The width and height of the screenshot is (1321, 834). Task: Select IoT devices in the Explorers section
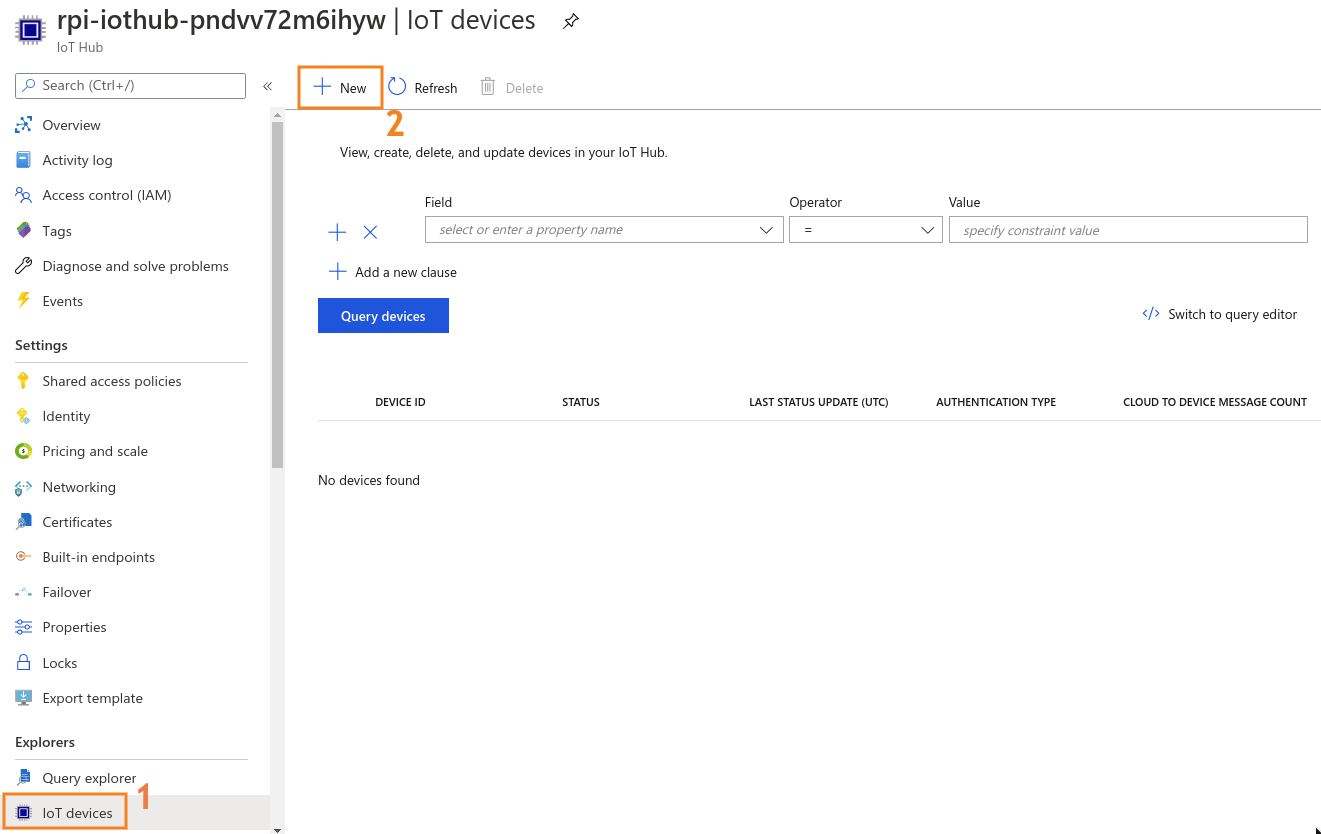click(77, 813)
